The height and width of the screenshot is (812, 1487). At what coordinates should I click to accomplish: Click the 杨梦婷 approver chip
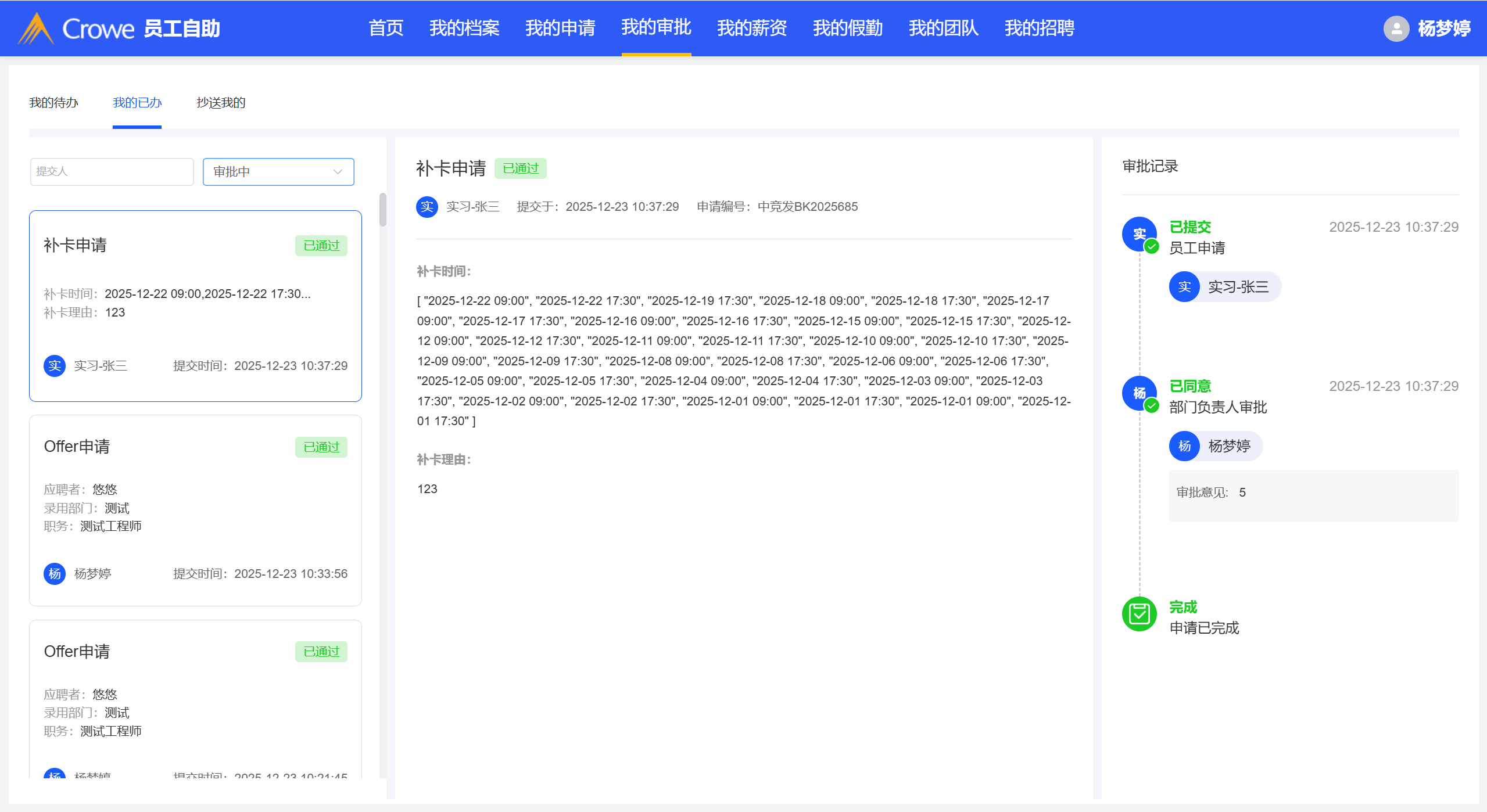coord(1216,446)
